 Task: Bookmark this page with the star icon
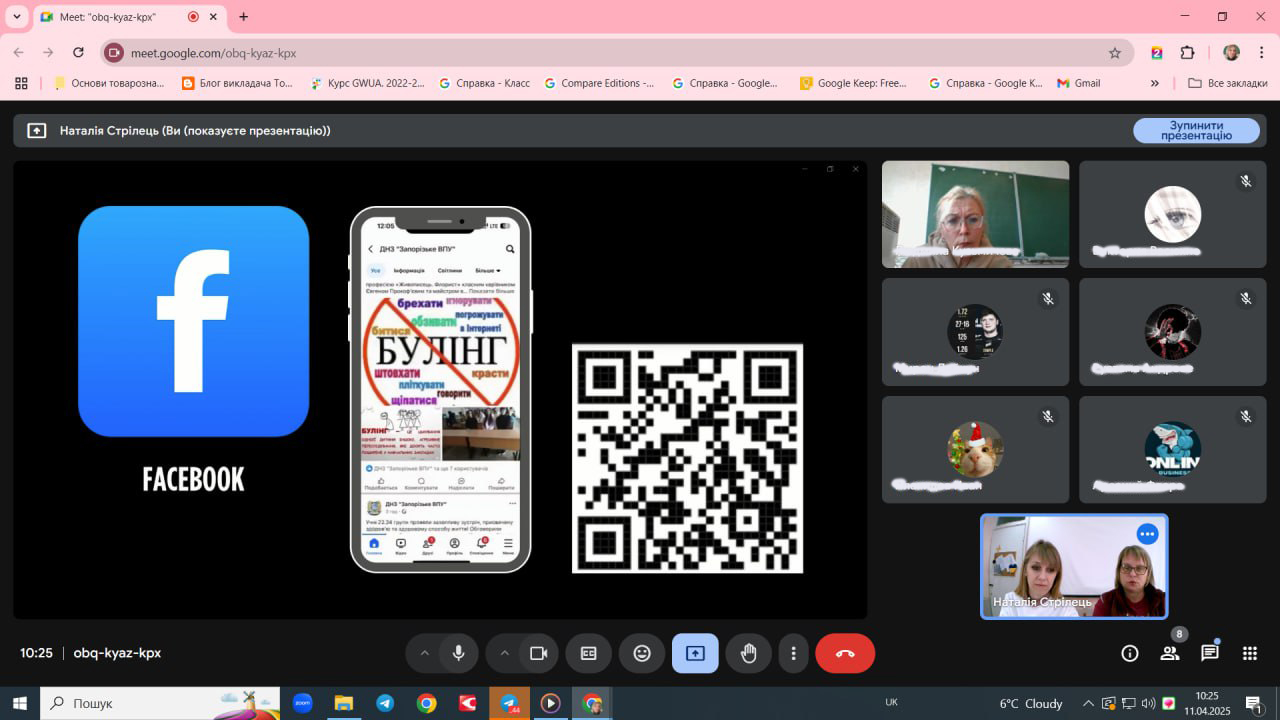1114,53
